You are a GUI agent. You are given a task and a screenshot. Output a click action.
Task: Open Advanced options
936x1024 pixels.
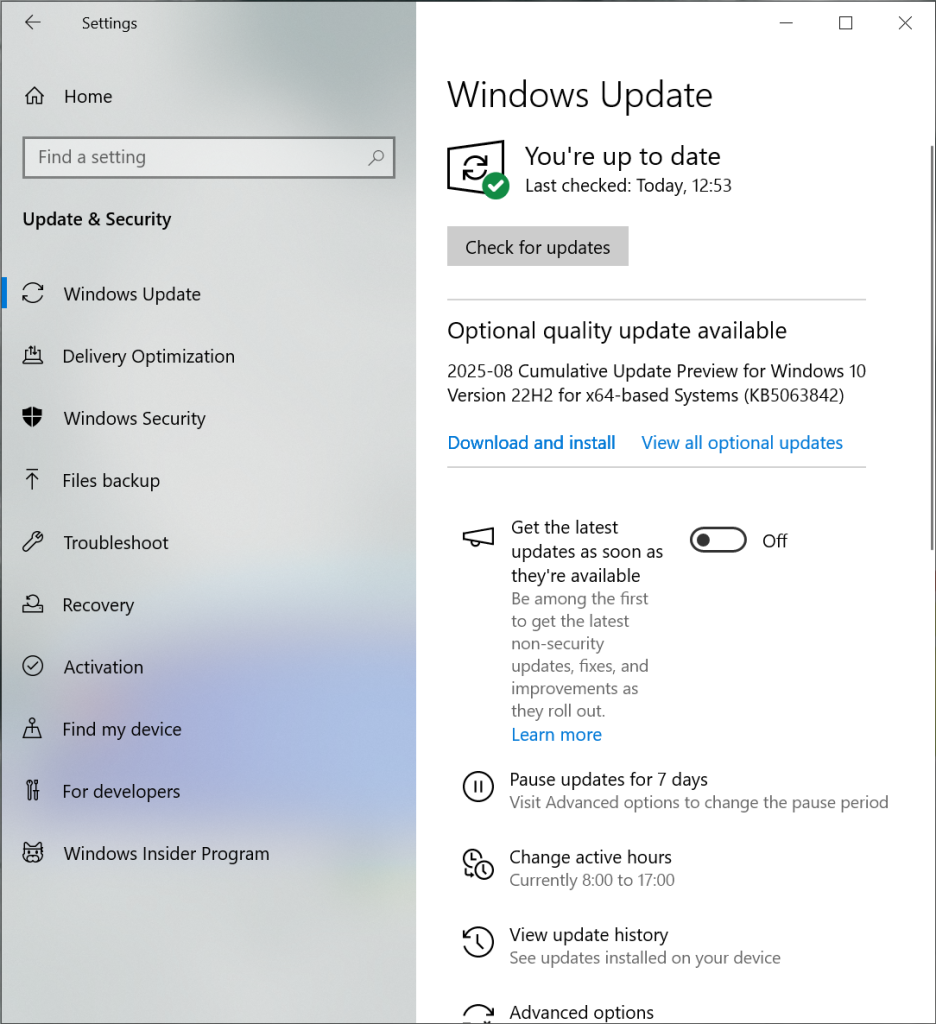click(581, 1012)
